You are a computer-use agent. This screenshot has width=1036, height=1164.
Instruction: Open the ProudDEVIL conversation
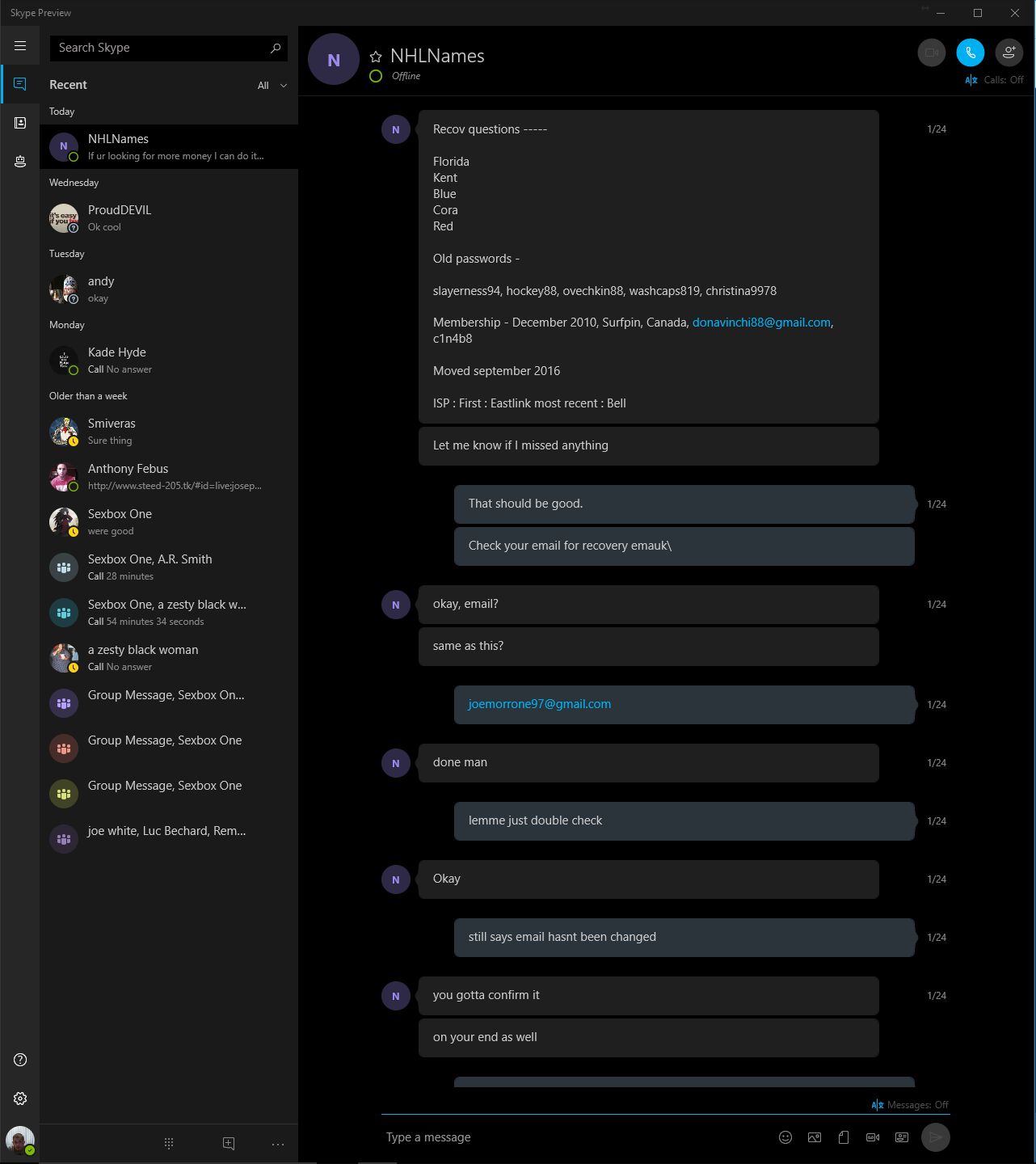click(x=169, y=217)
